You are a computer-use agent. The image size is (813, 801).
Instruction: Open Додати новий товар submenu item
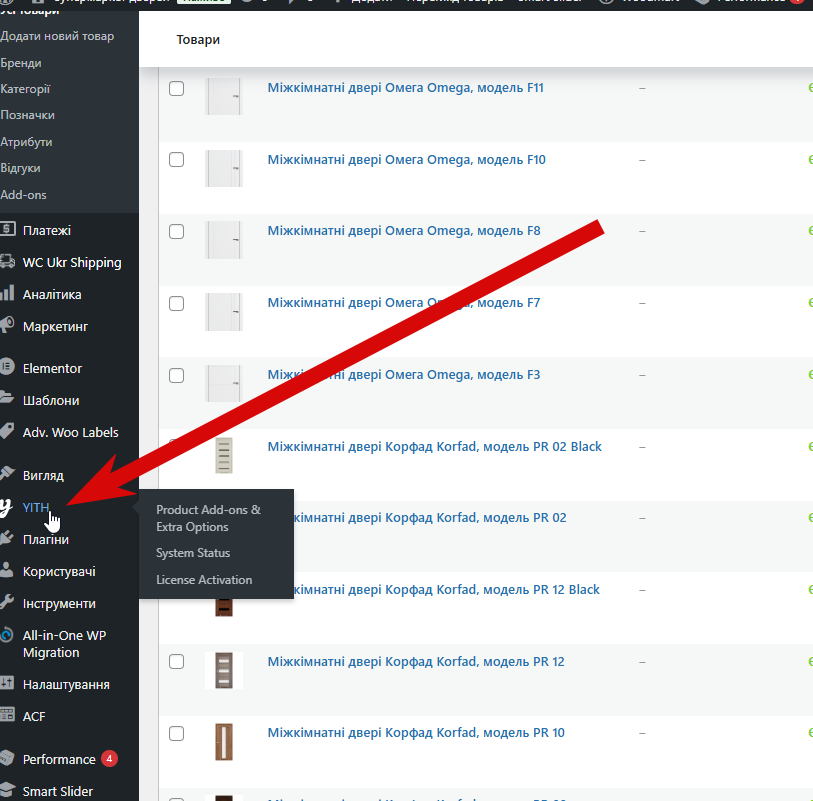point(57,36)
